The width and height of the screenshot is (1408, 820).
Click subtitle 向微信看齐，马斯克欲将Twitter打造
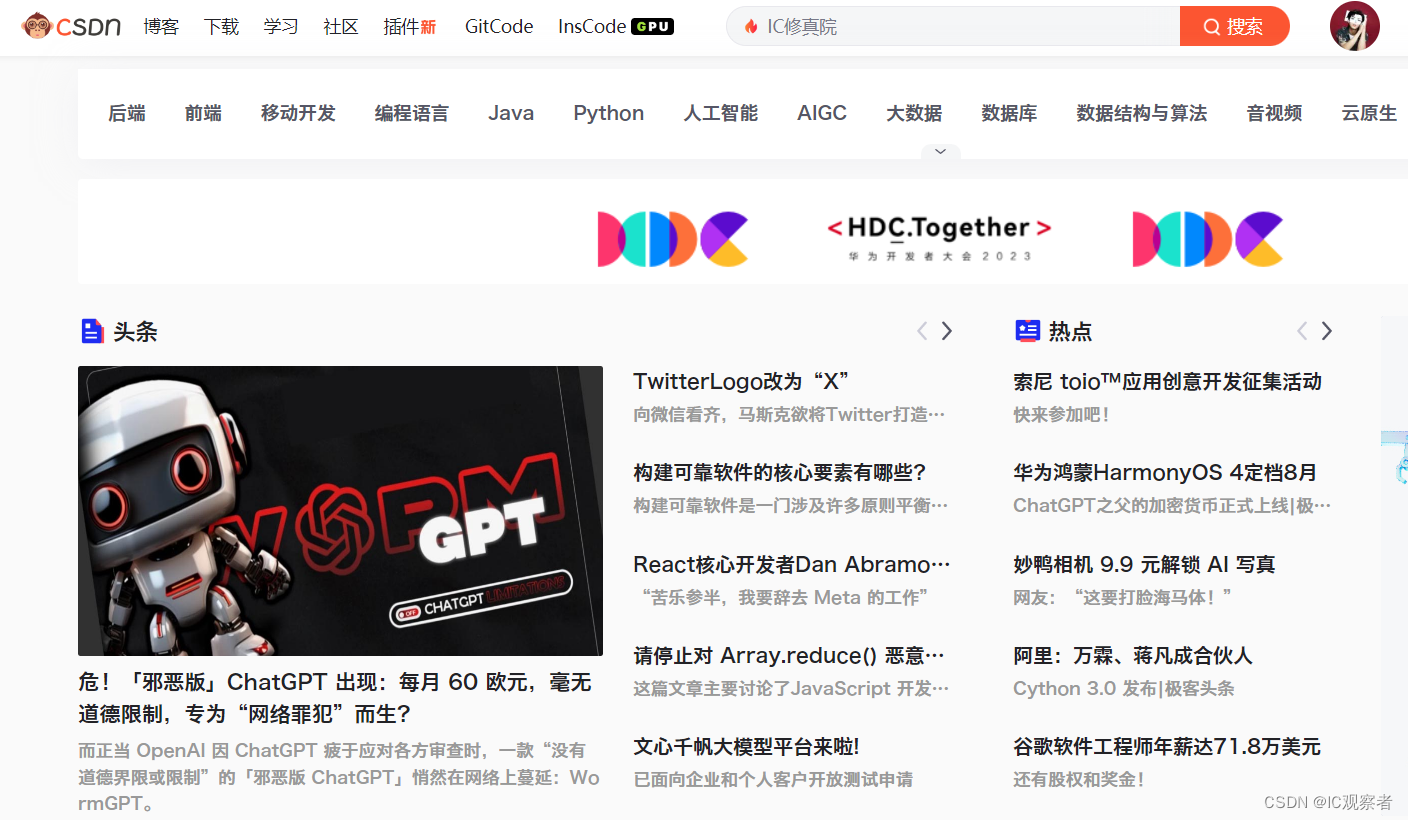[789, 414]
